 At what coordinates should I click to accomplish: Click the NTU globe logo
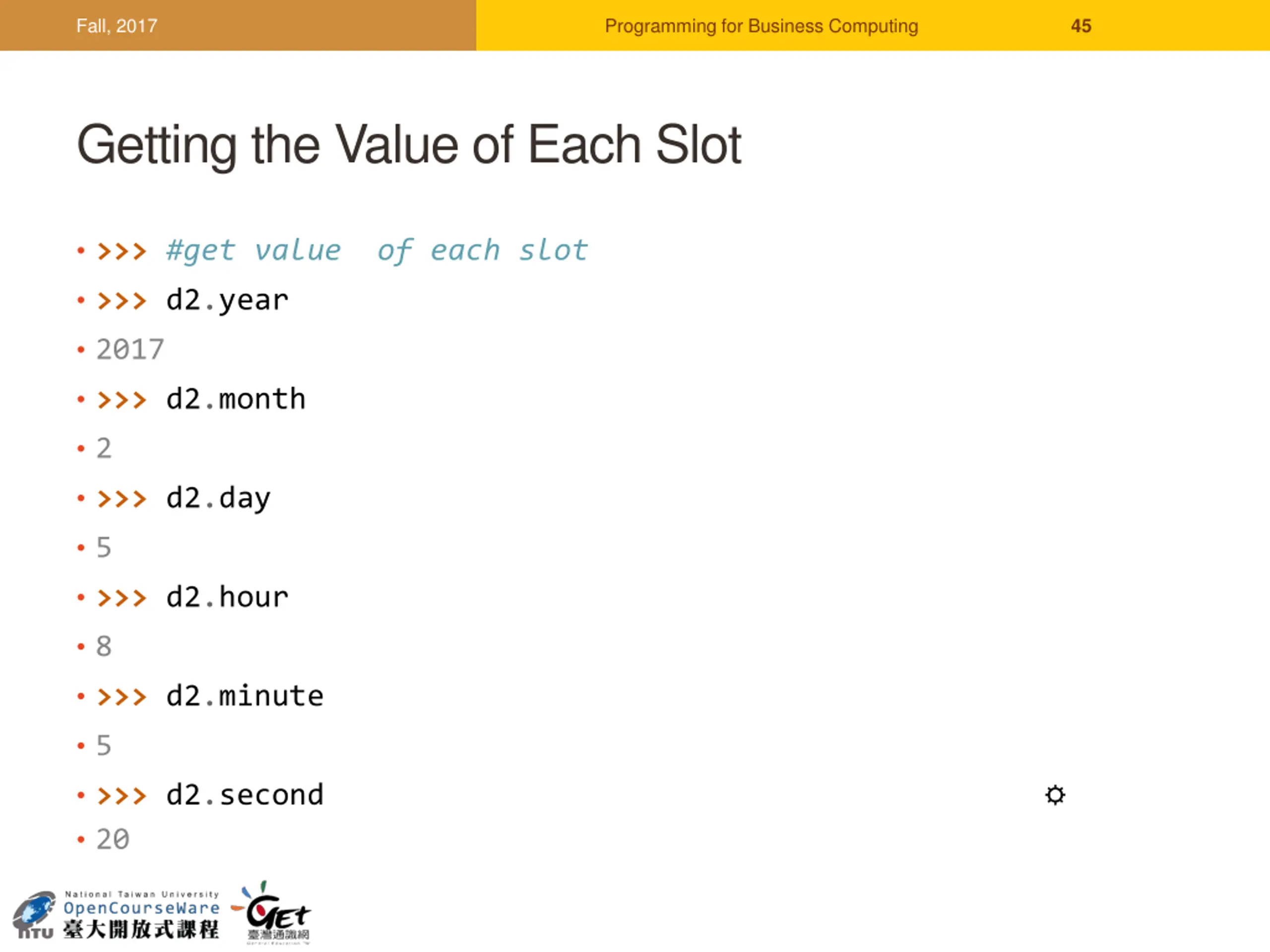34,915
